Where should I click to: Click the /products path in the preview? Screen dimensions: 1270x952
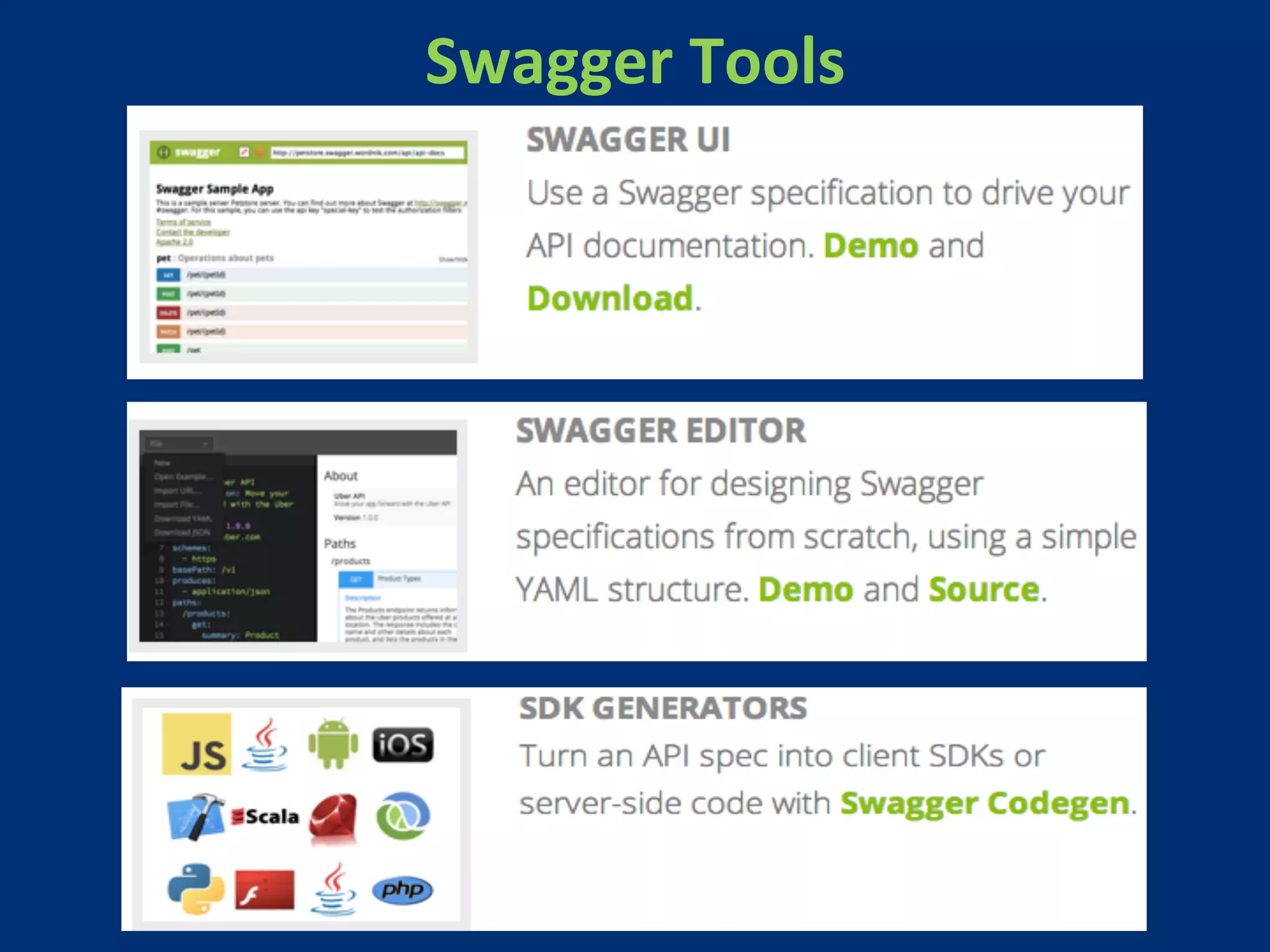(x=350, y=561)
